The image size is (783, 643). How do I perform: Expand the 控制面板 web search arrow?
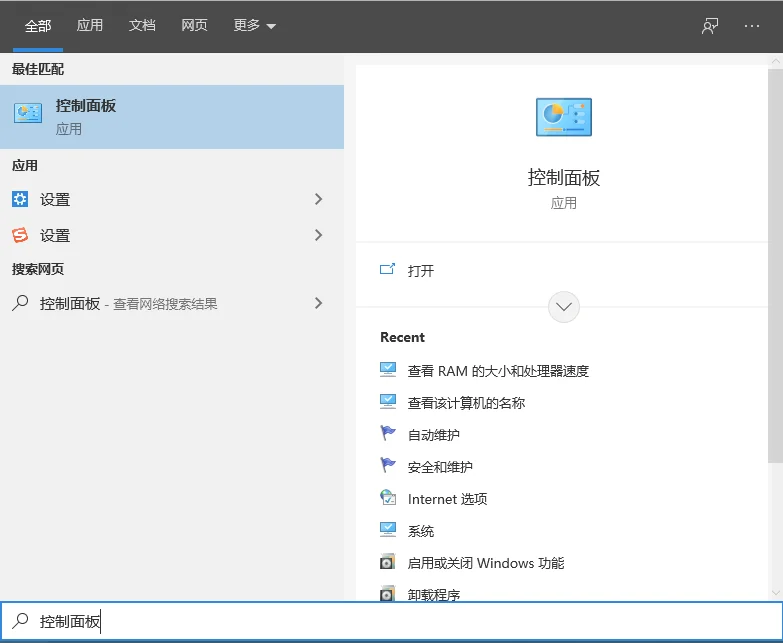coord(319,303)
